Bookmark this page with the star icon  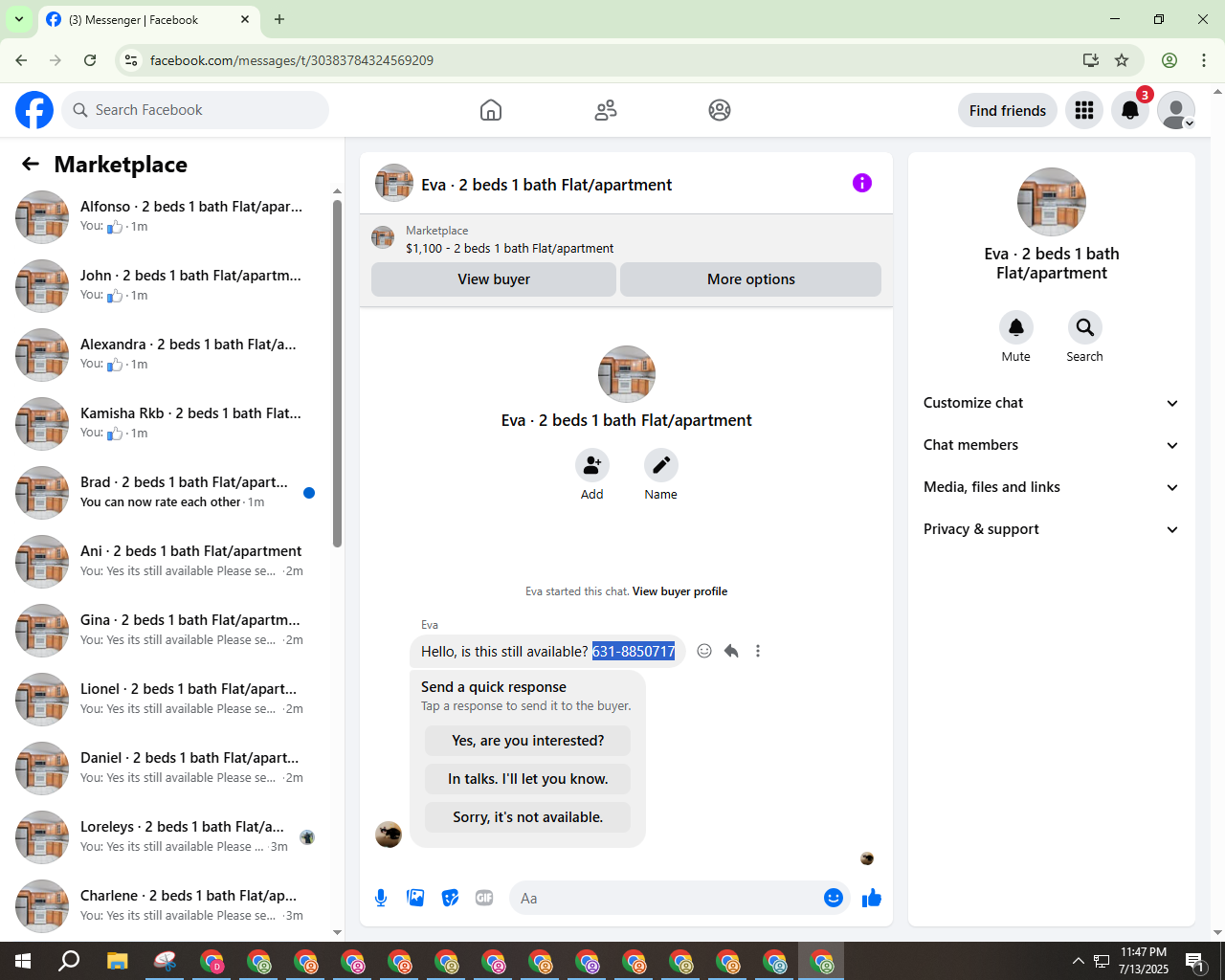pyautogui.click(x=1122, y=60)
